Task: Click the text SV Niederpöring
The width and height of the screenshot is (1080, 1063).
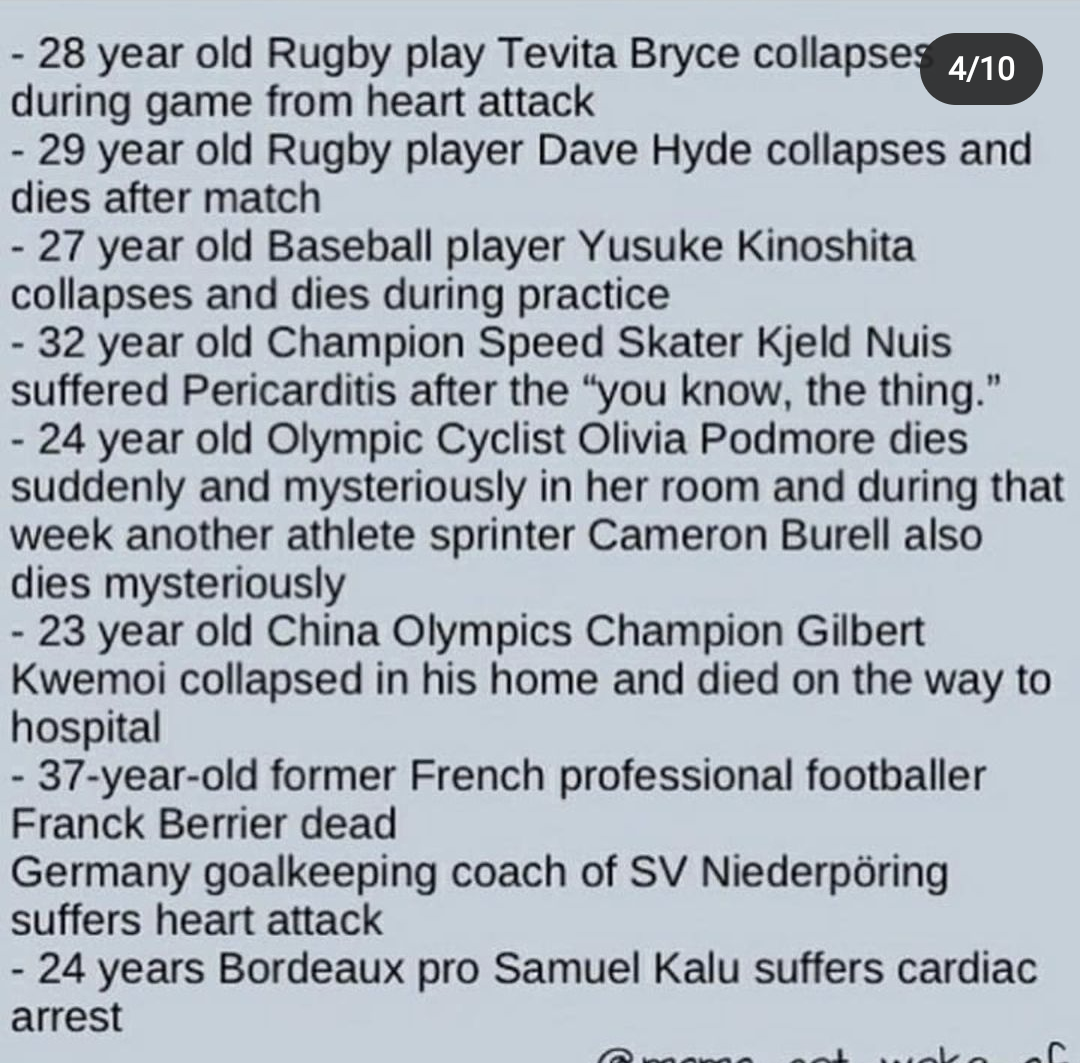Action: click(789, 874)
